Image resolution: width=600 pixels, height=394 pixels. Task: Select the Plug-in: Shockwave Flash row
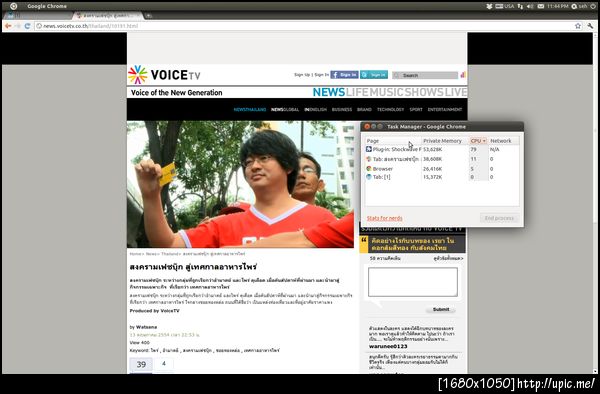(x=442, y=149)
